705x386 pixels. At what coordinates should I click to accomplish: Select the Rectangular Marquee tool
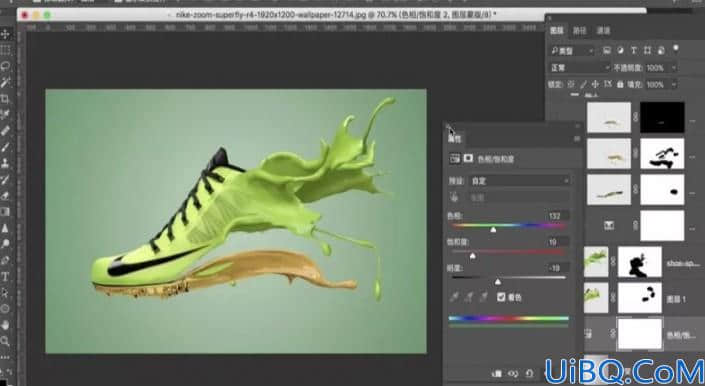pyautogui.click(x=5, y=50)
